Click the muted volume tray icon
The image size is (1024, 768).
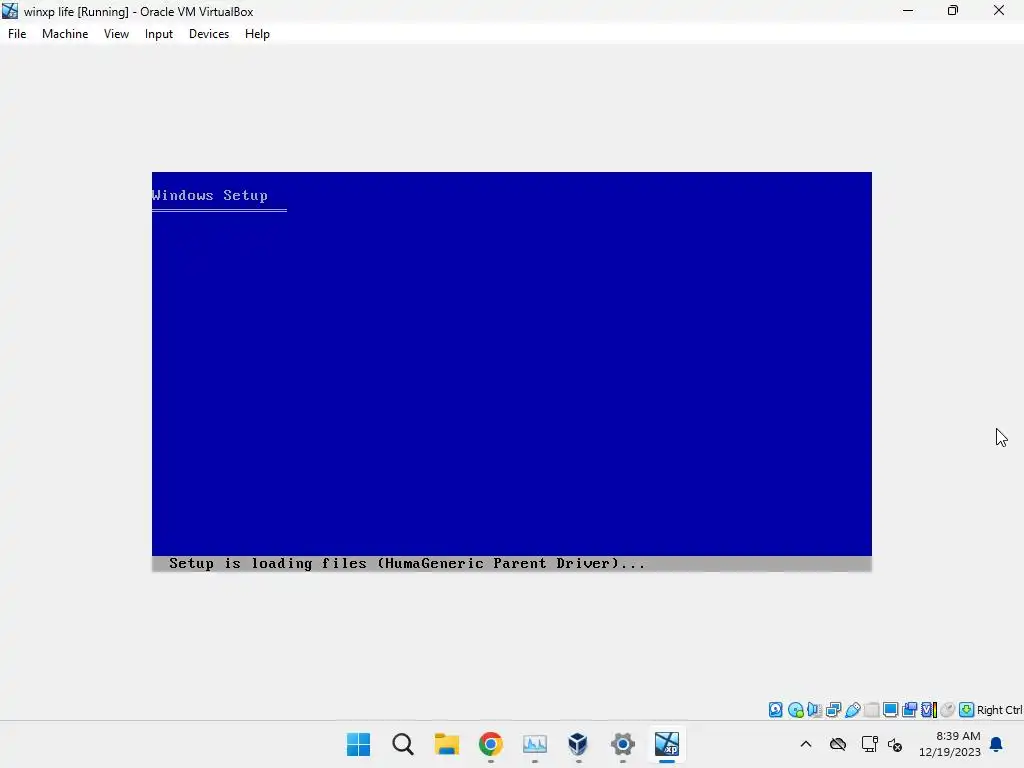tap(895, 744)
